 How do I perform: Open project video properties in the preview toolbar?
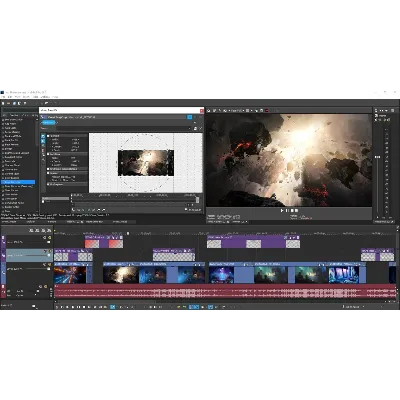(x=209, y=110)
